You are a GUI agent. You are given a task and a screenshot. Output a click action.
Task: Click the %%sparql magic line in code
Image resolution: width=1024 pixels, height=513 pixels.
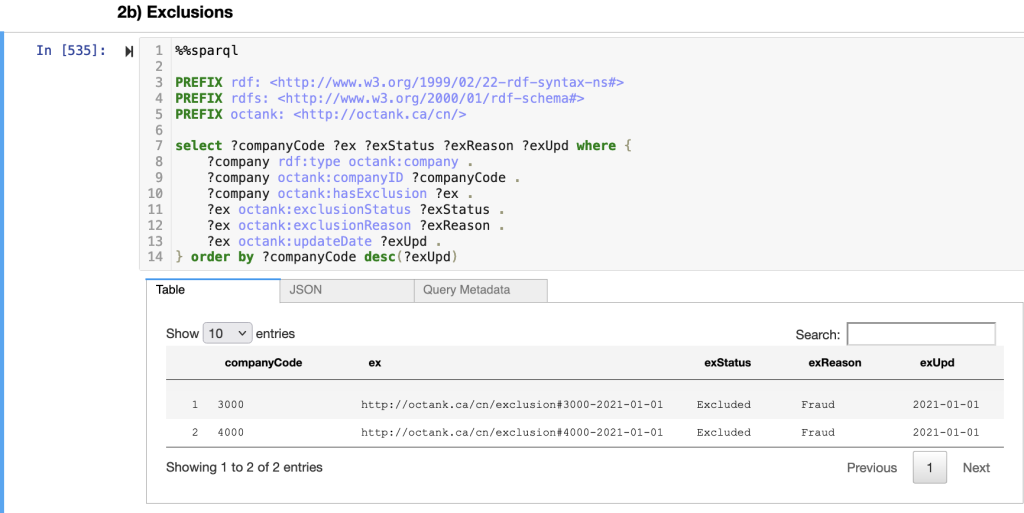tap(207, 50)
